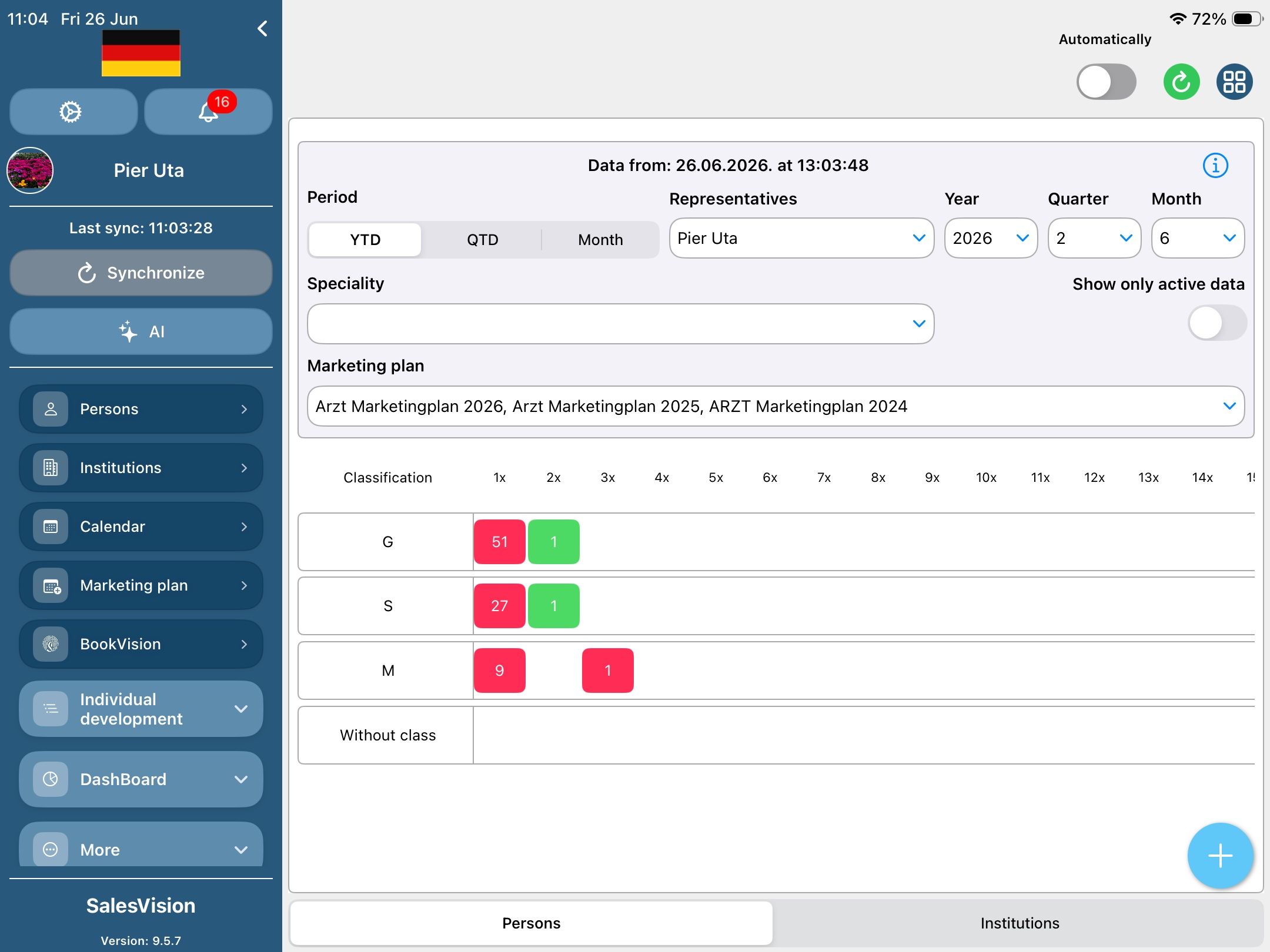Switch to the Institutions bottom tab
The image size is (1270, 952).
point(1020,923)
